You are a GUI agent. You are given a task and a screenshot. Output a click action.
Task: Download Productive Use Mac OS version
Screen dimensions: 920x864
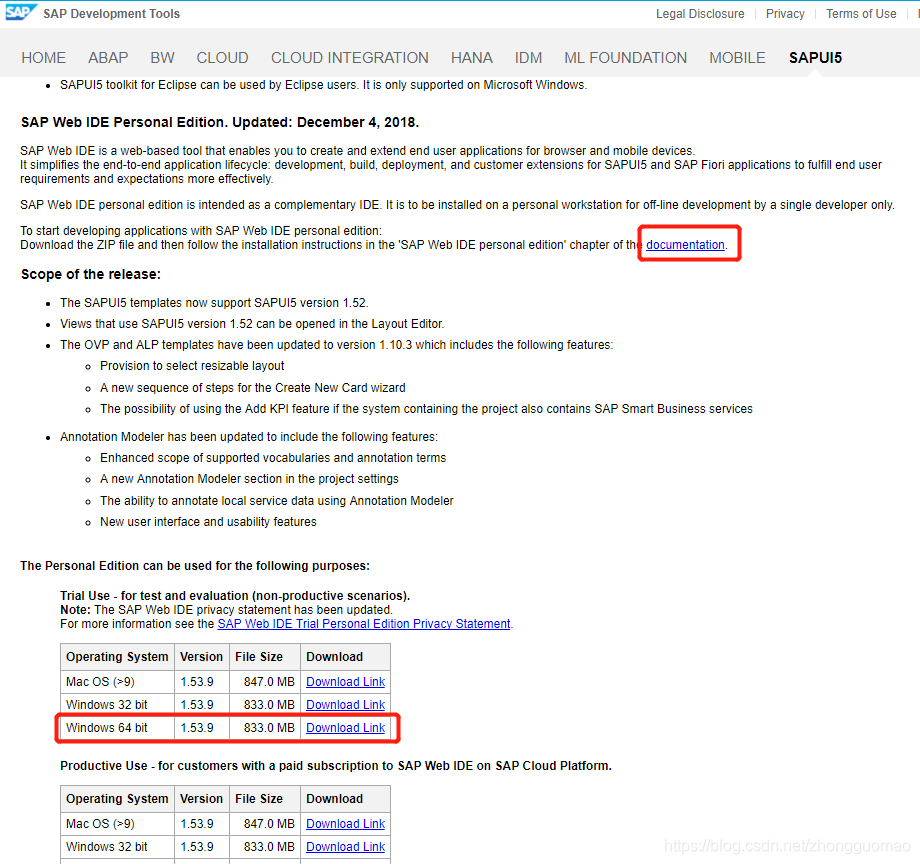[x=346, y=824]
